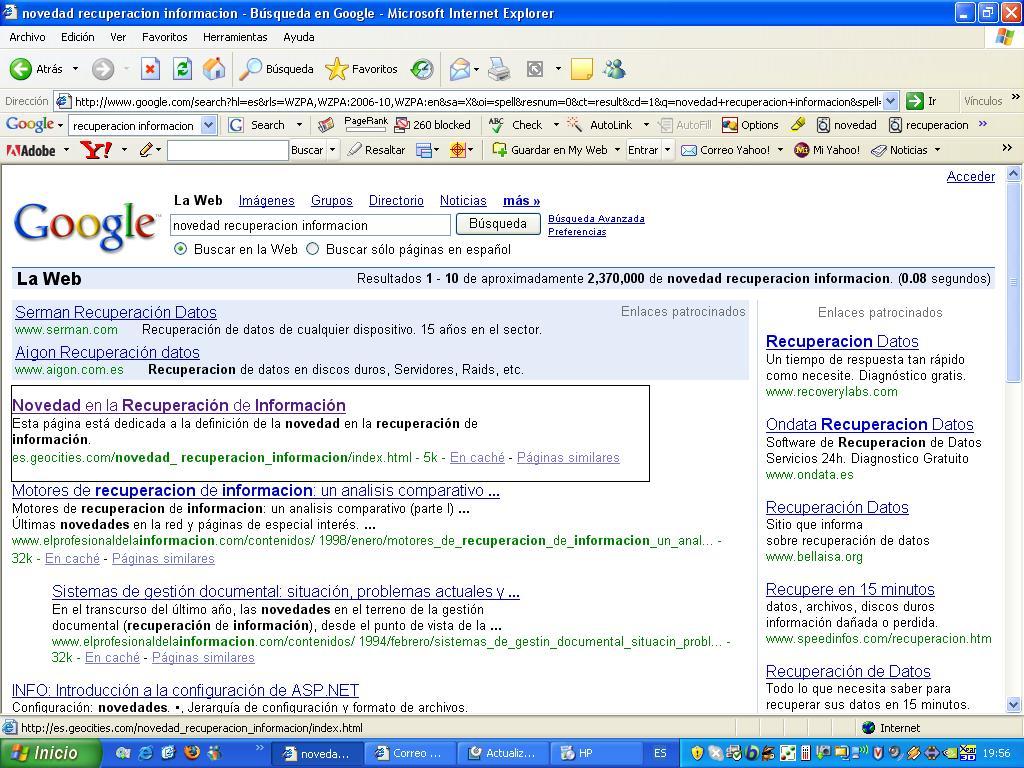Go to home page icon
Image resolution: width=1024 pixels, height=768 pixels.
(x=214, y=69)
